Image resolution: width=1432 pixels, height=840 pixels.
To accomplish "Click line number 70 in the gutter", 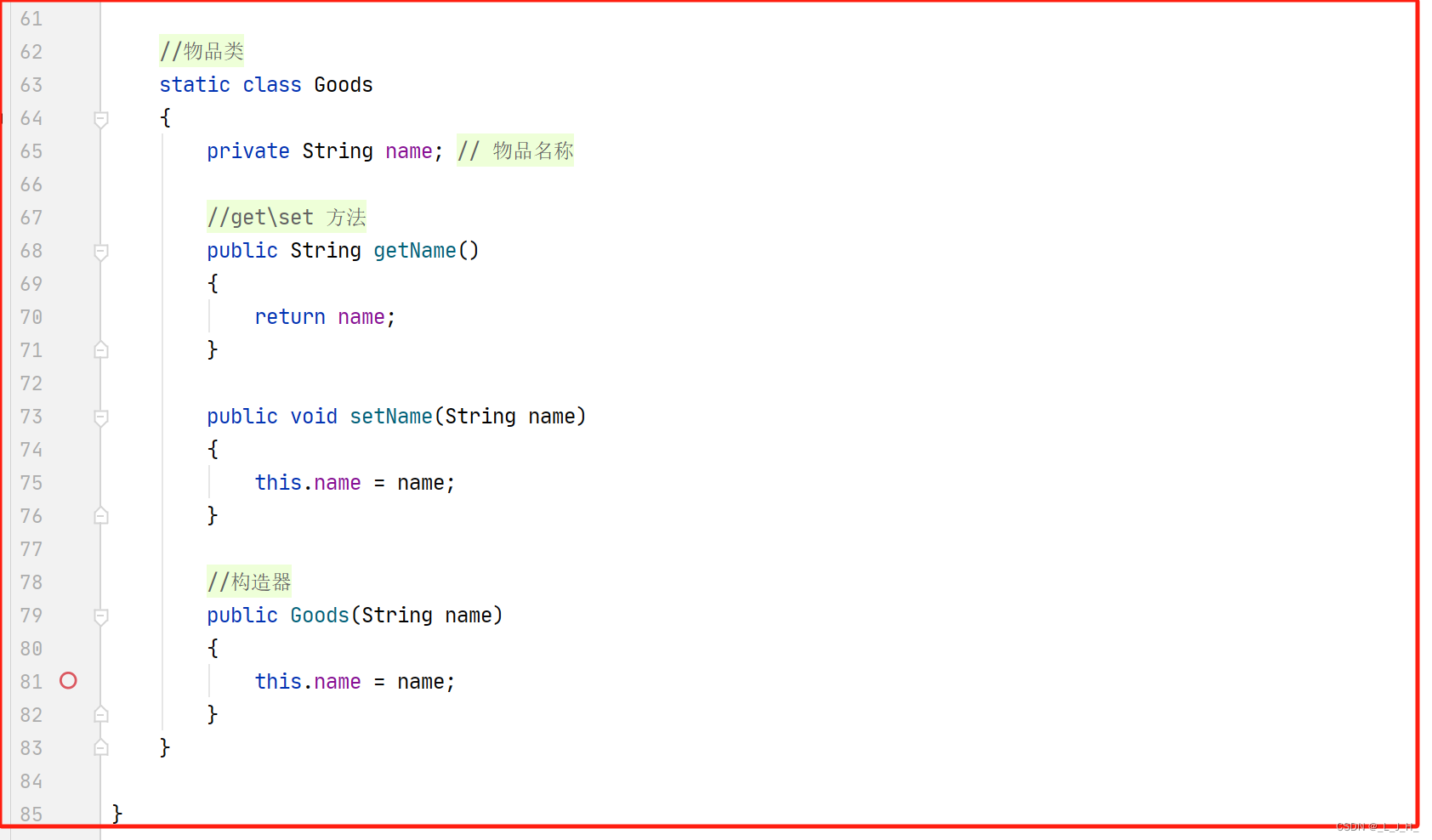I will 31,317.
